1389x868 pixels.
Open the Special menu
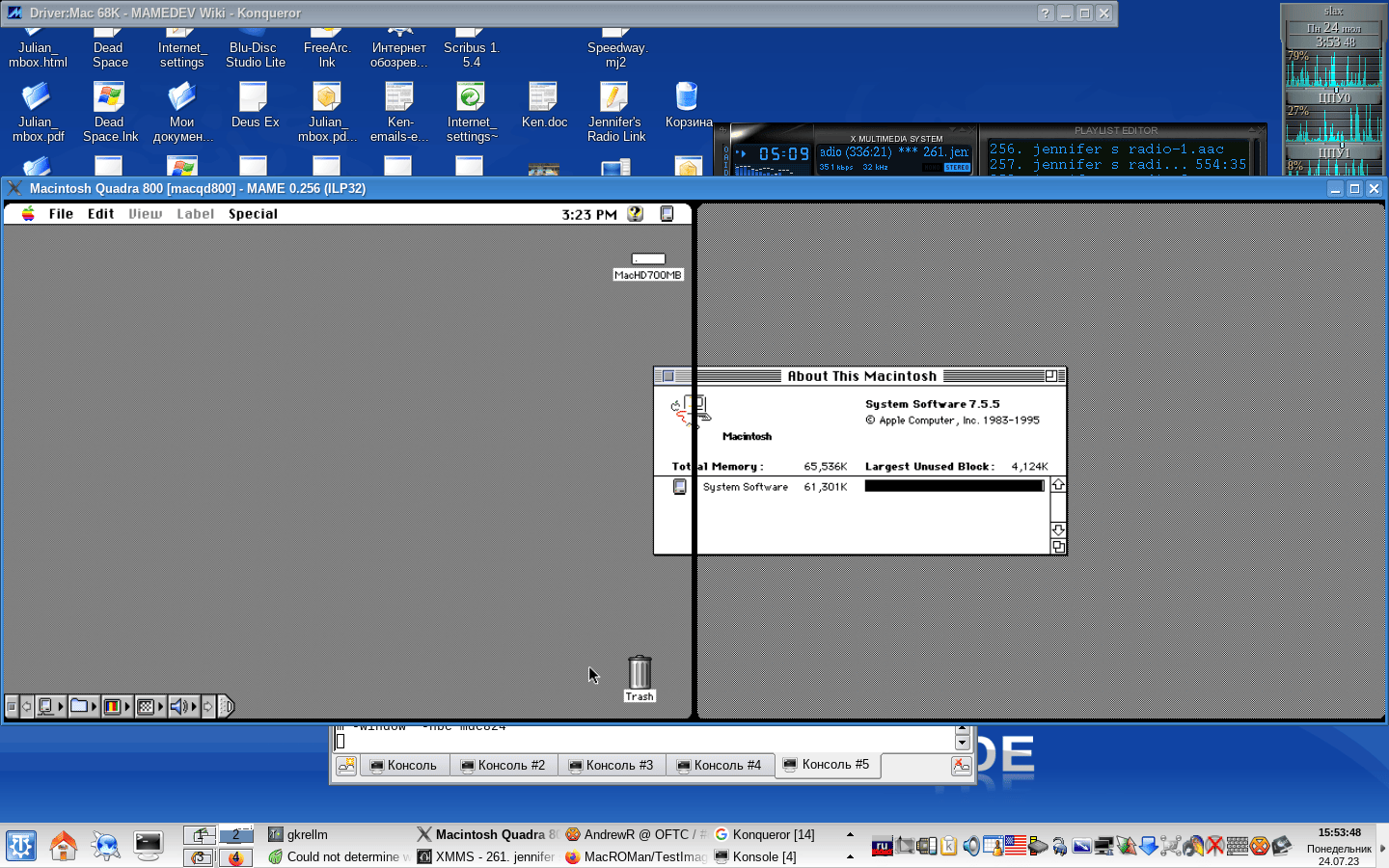tap(253, 214)
